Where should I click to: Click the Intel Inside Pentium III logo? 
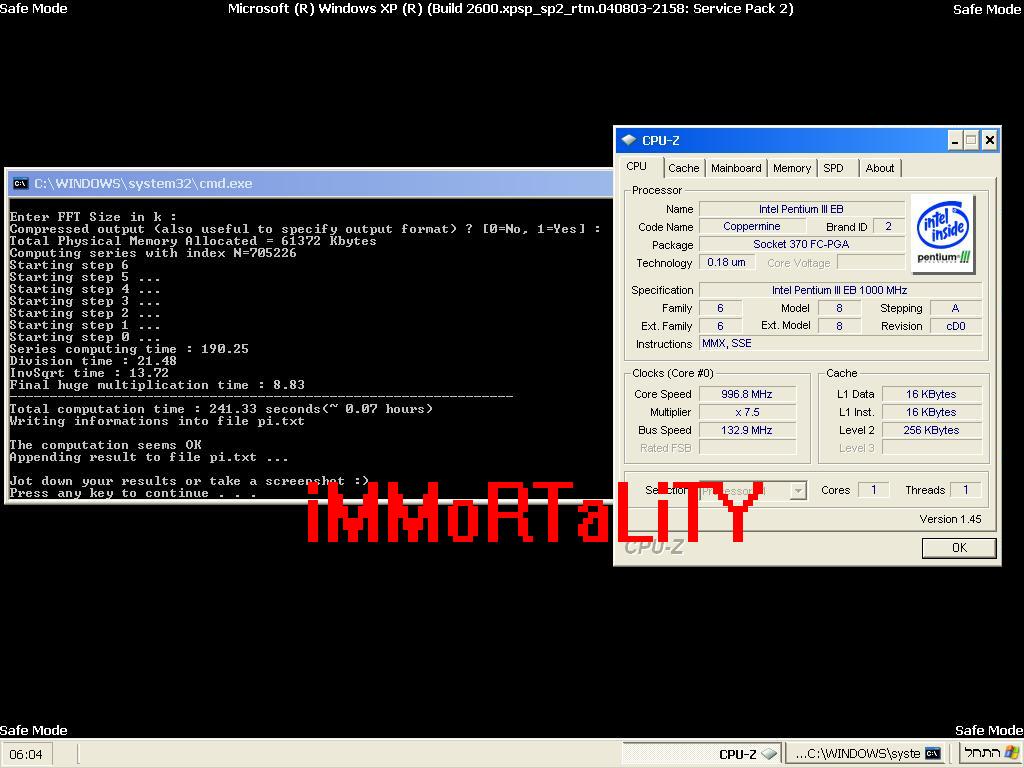click(942, 234)
